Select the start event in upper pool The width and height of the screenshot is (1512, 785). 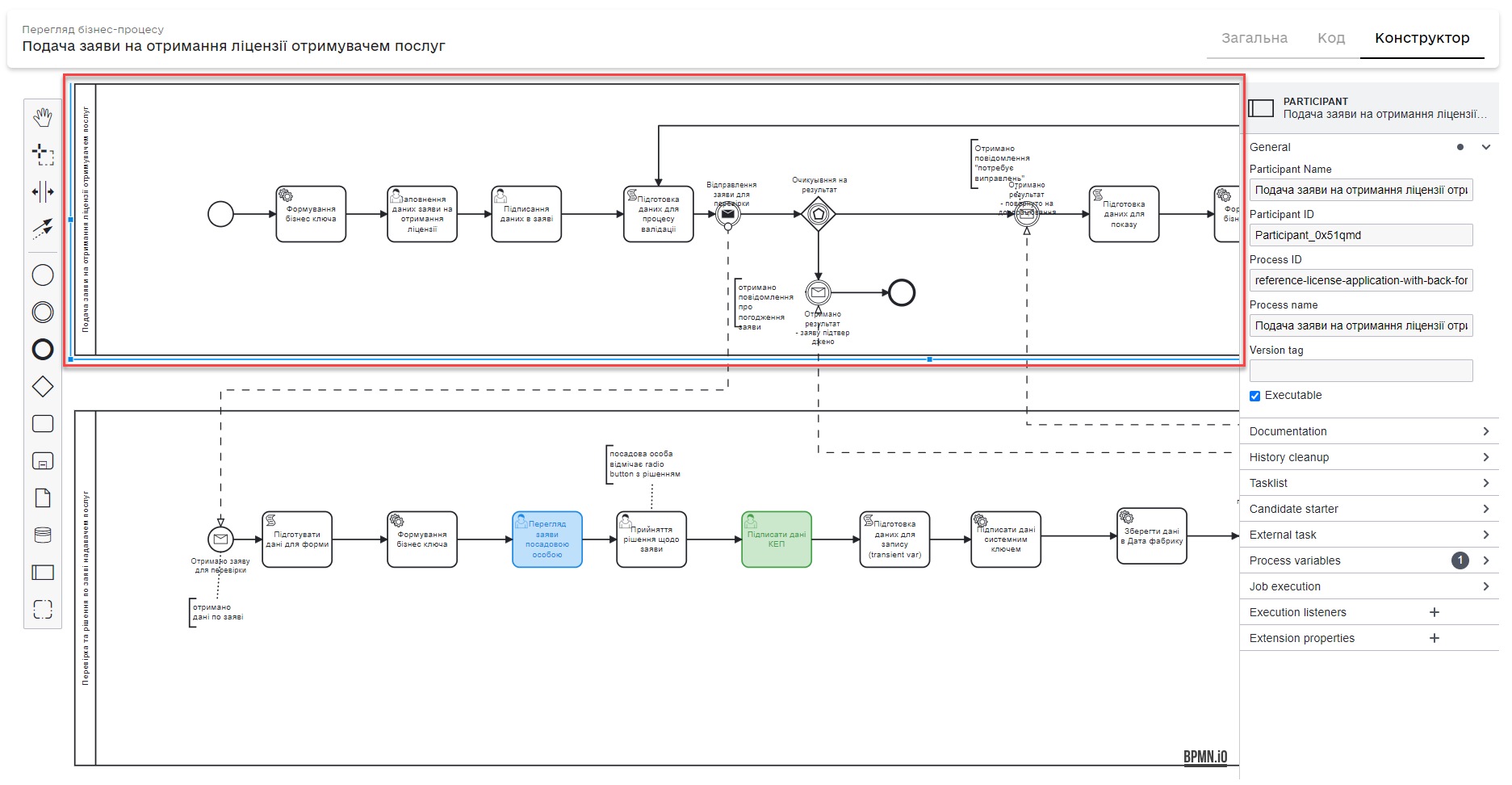(x=220, y=214)
